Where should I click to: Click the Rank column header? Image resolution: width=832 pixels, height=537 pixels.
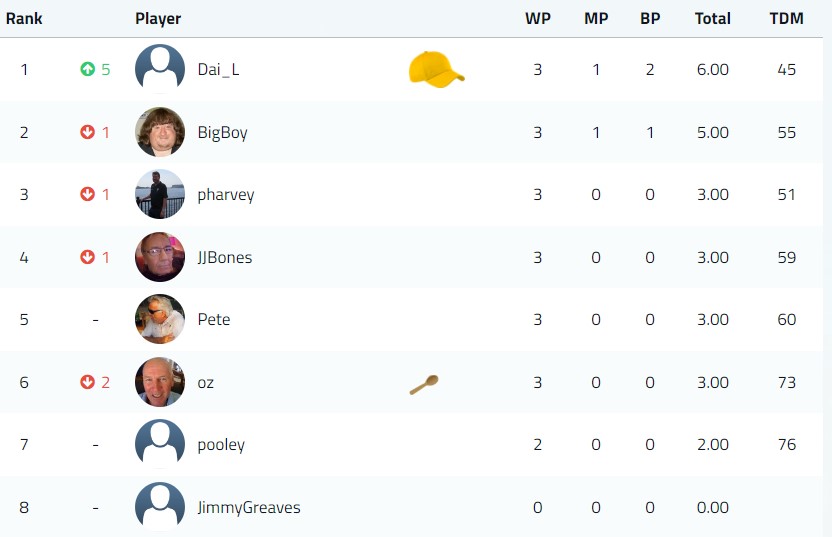(24, 19)
